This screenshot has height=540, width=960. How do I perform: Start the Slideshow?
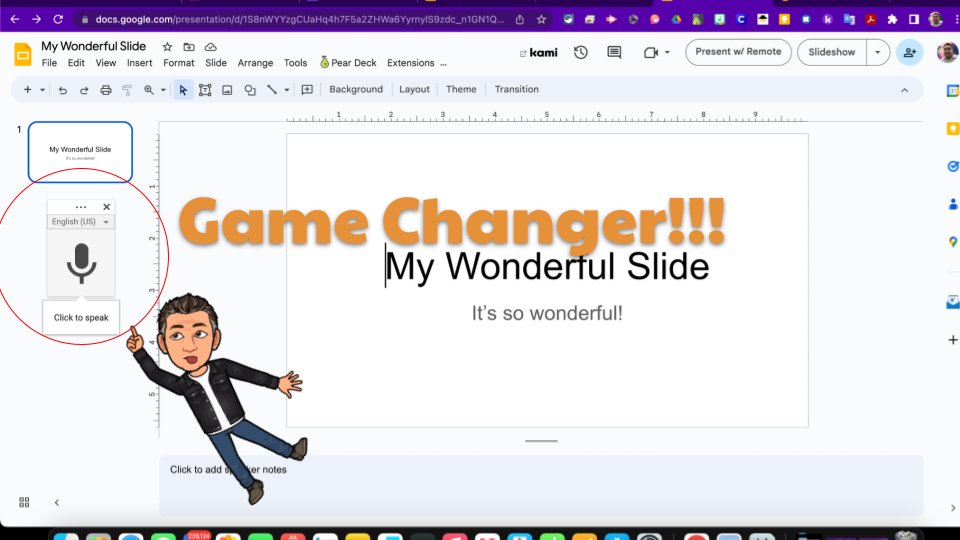click(x=831, y=52)
